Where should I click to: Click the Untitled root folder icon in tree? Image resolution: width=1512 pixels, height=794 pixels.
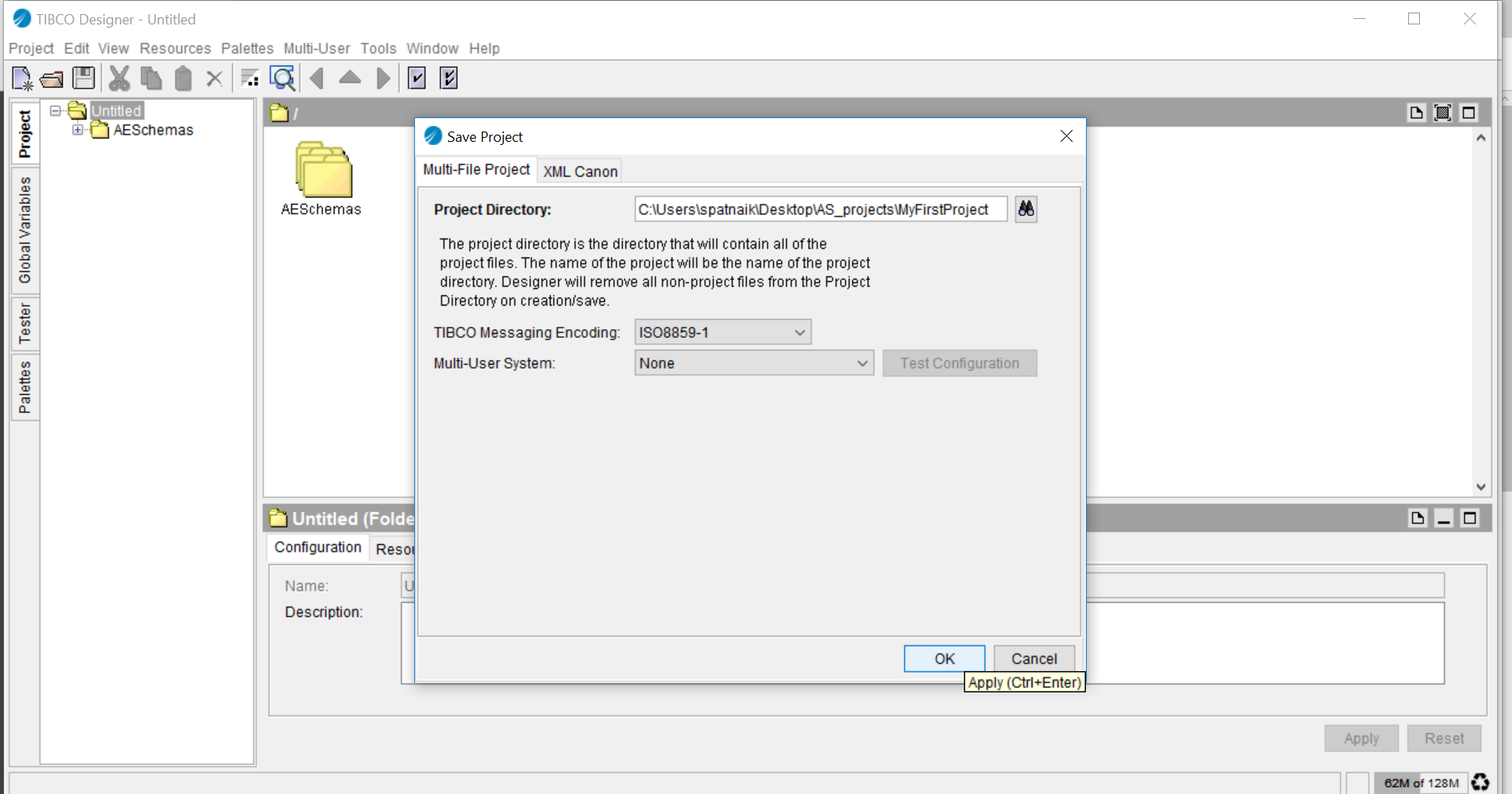pyautogui.click(x=77, y=110)
